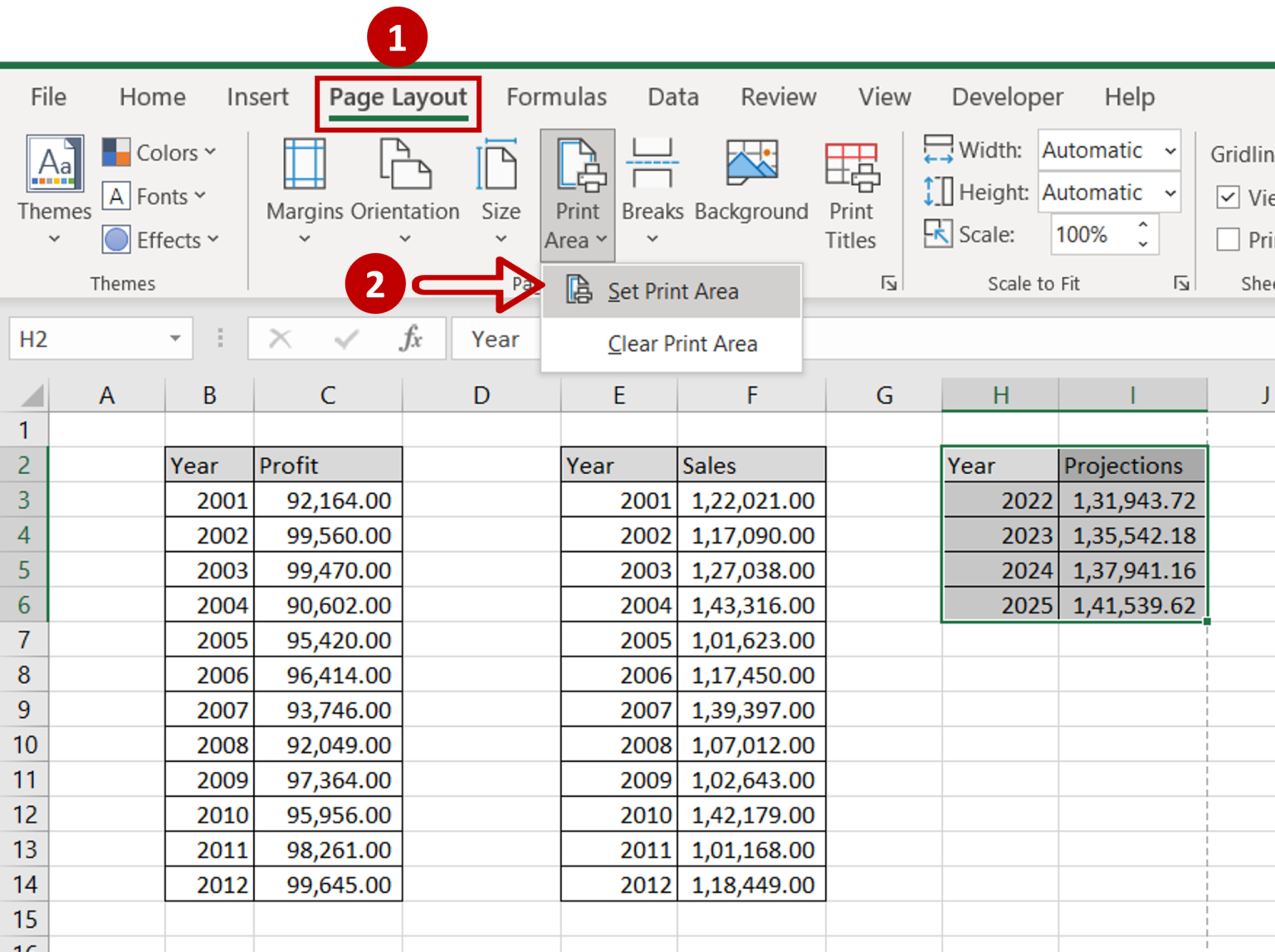Image resolution: width=1275 pixels, height=952 pixels.
Task: Open the Colors theme icon
Action: pos(117,153)
